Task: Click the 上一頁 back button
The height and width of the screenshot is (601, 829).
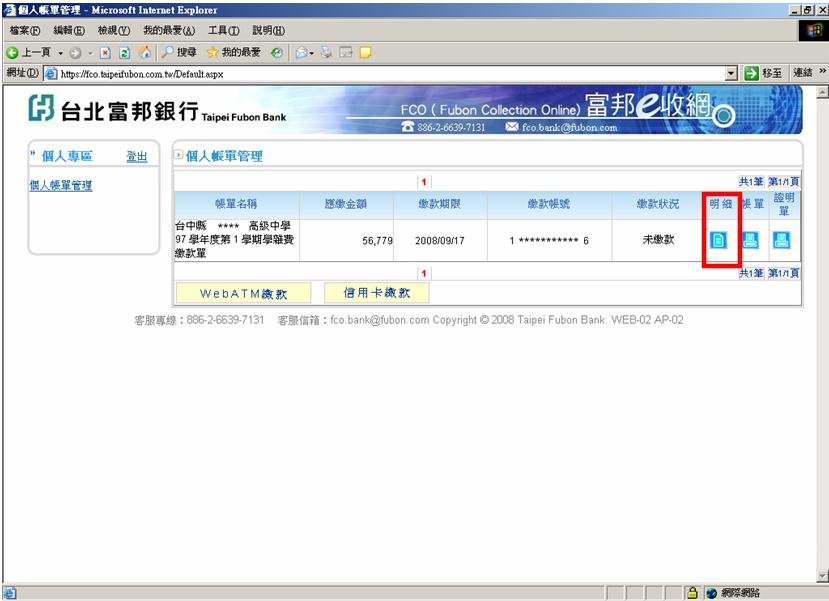Action: pos(30,52)
